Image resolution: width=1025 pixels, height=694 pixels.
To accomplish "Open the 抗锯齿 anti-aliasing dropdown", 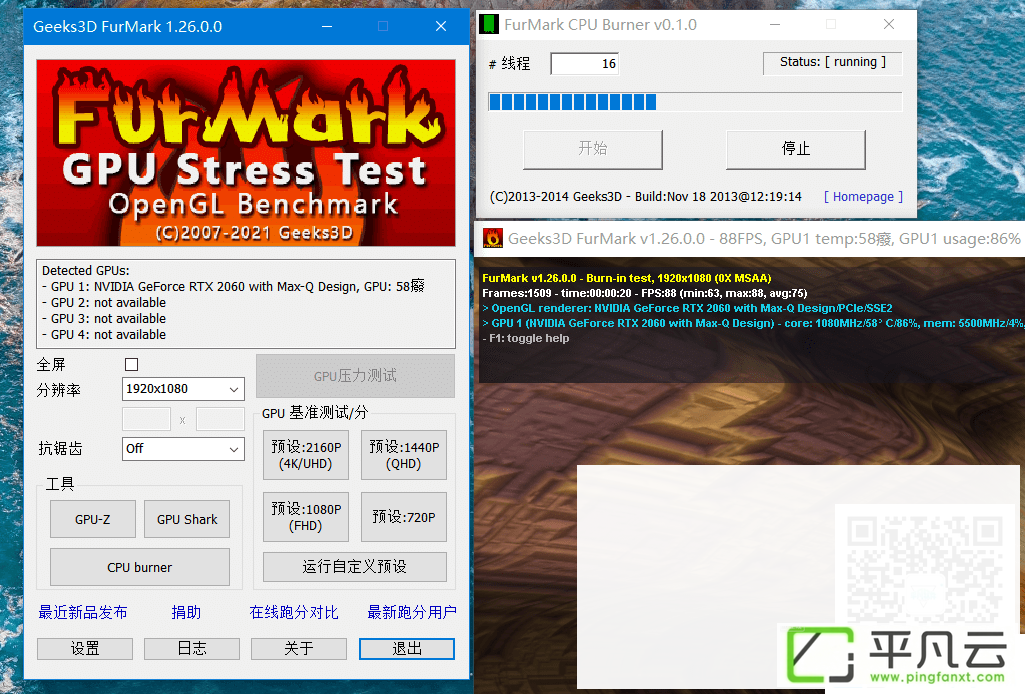I will (x=183, y=449).
